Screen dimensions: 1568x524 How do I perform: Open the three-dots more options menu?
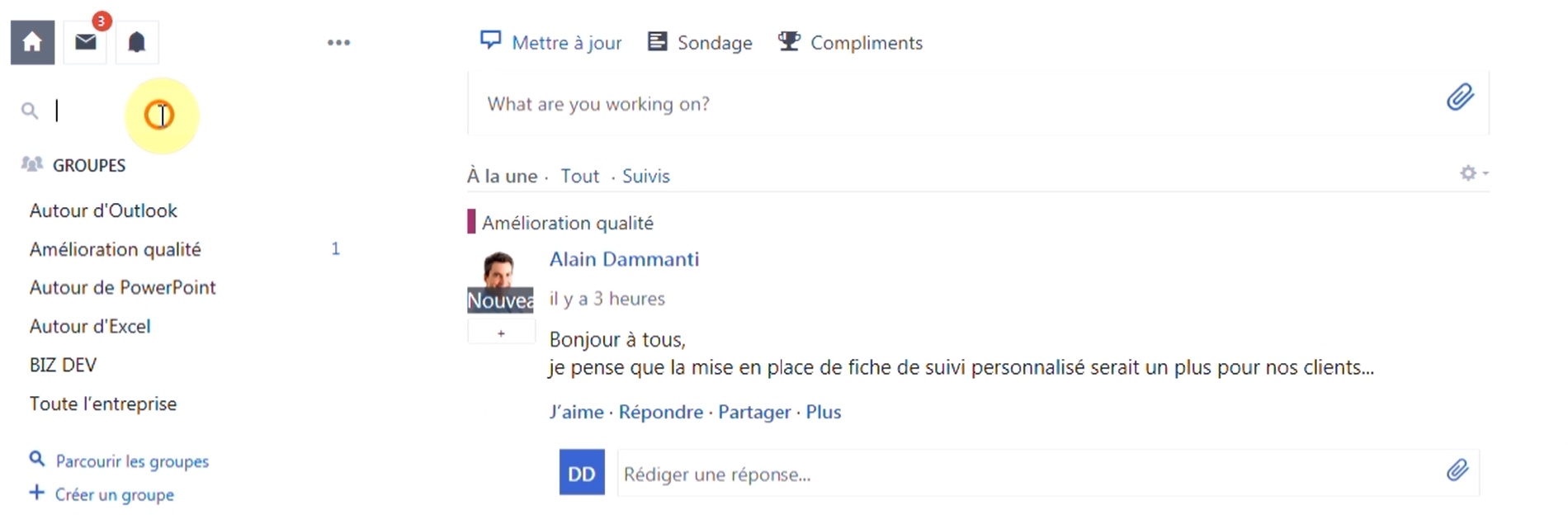point(338,42)
